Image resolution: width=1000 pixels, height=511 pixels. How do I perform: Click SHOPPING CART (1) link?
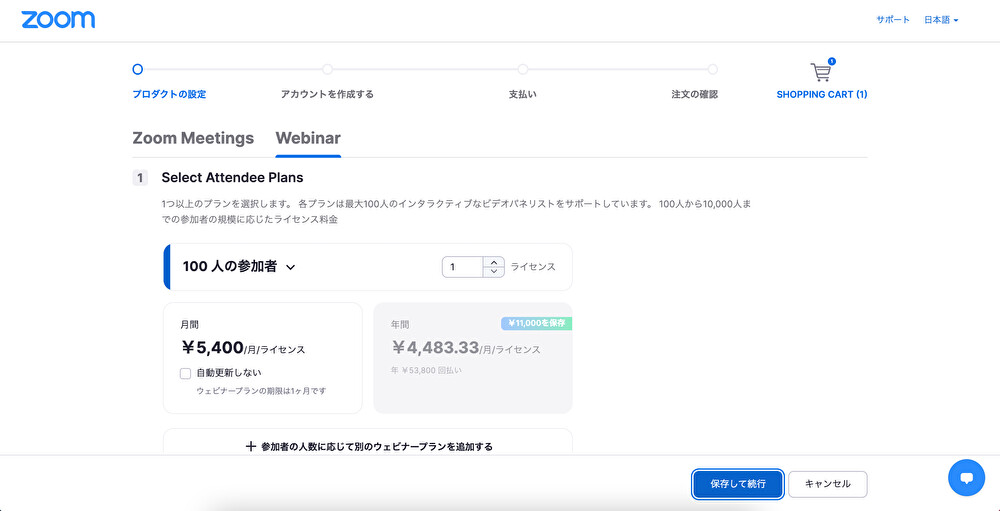tap(821, 94)
